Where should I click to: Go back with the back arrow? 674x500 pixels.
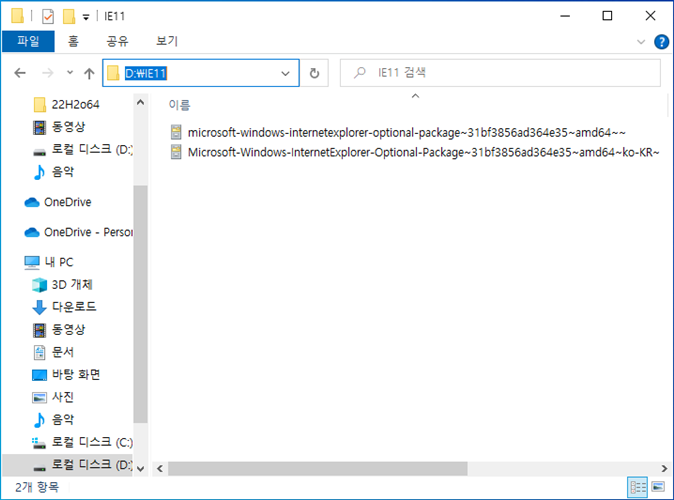pos(20,73)
